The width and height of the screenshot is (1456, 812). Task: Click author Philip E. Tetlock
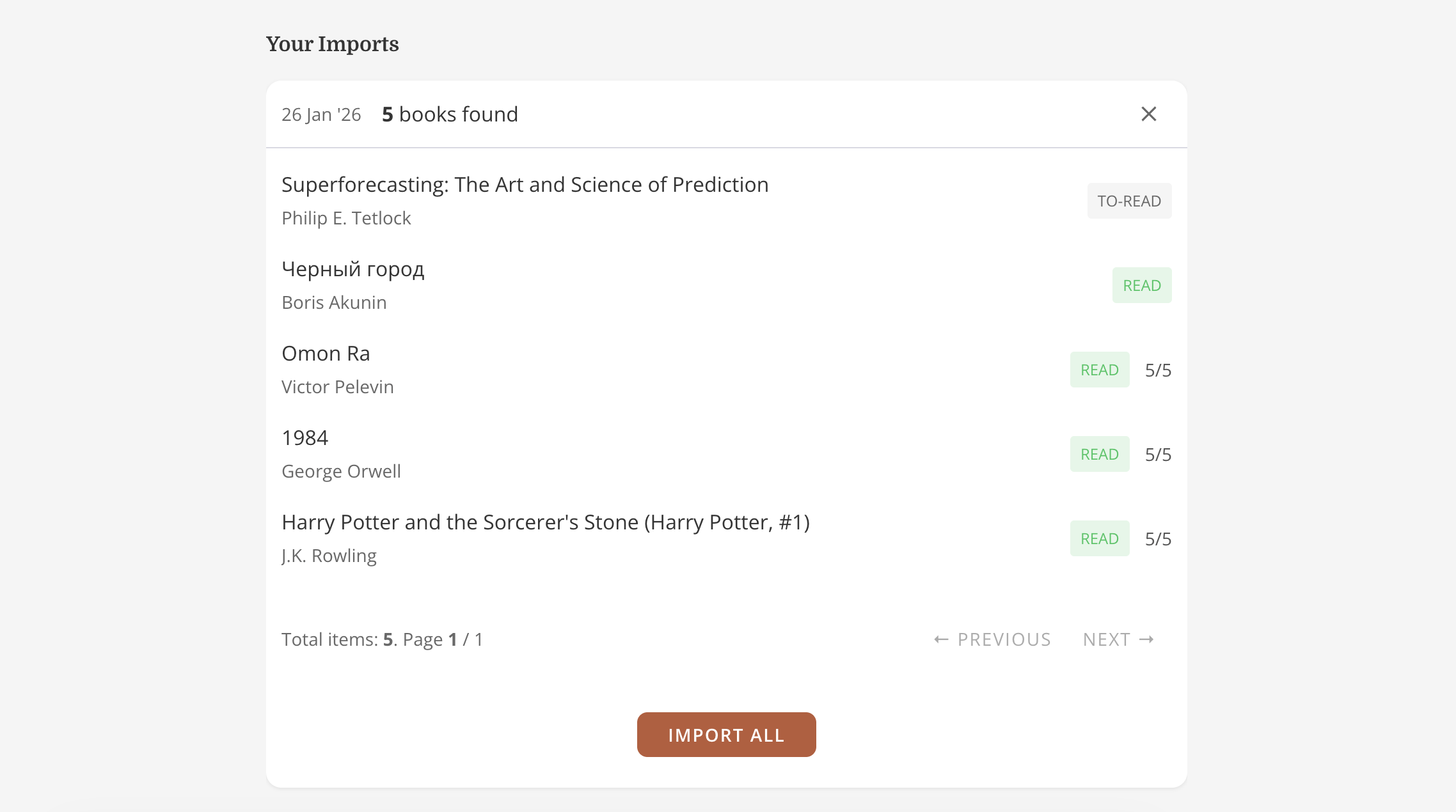(346, 218)
